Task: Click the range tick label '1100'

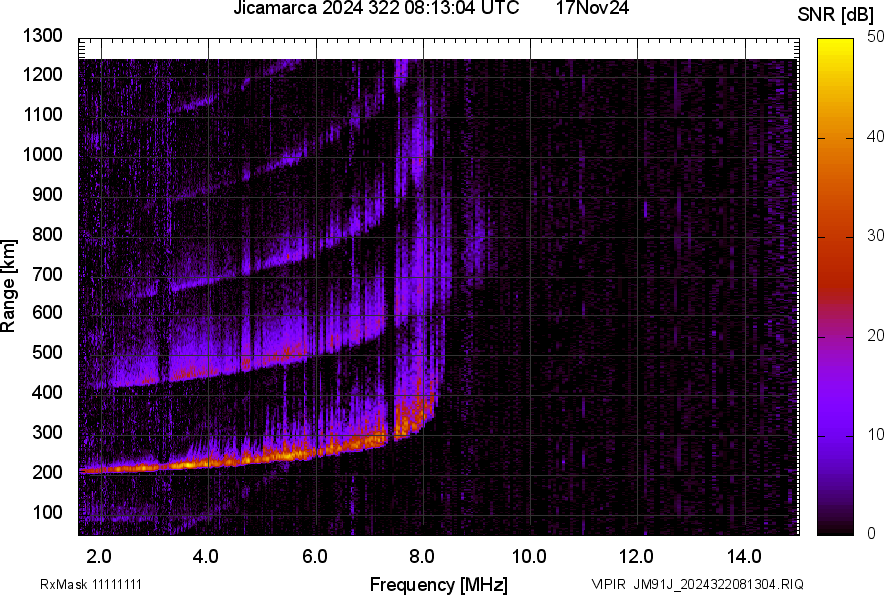Action: [x=42, y=114]
